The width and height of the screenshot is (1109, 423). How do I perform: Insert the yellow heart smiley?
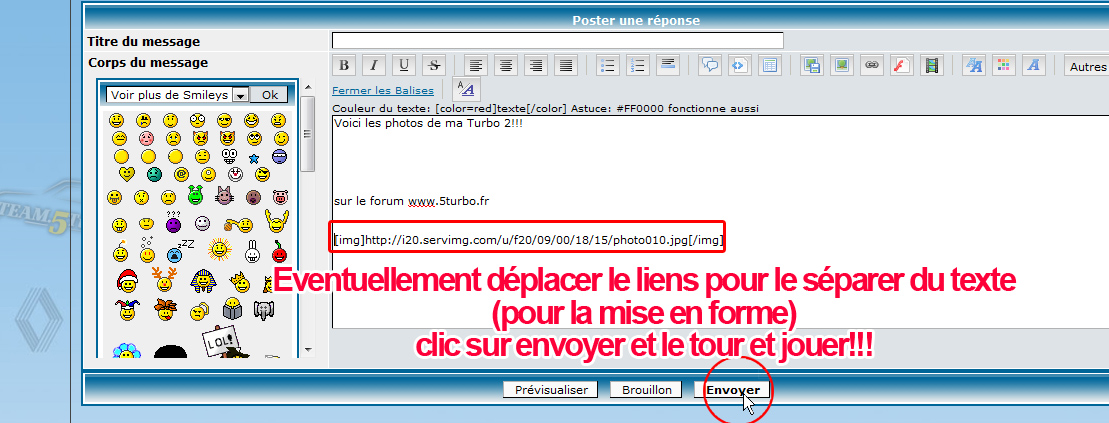point(127,173)
